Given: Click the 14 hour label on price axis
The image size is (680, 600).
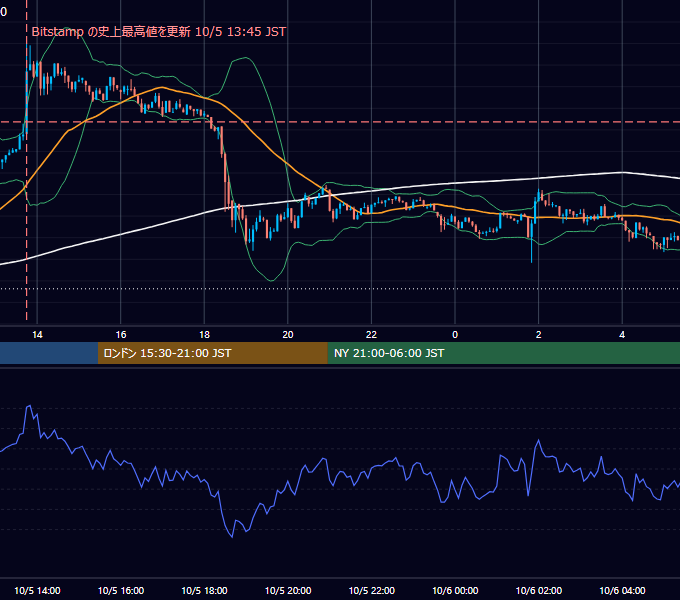Looking at the screenshot, I should coord(37,335).
